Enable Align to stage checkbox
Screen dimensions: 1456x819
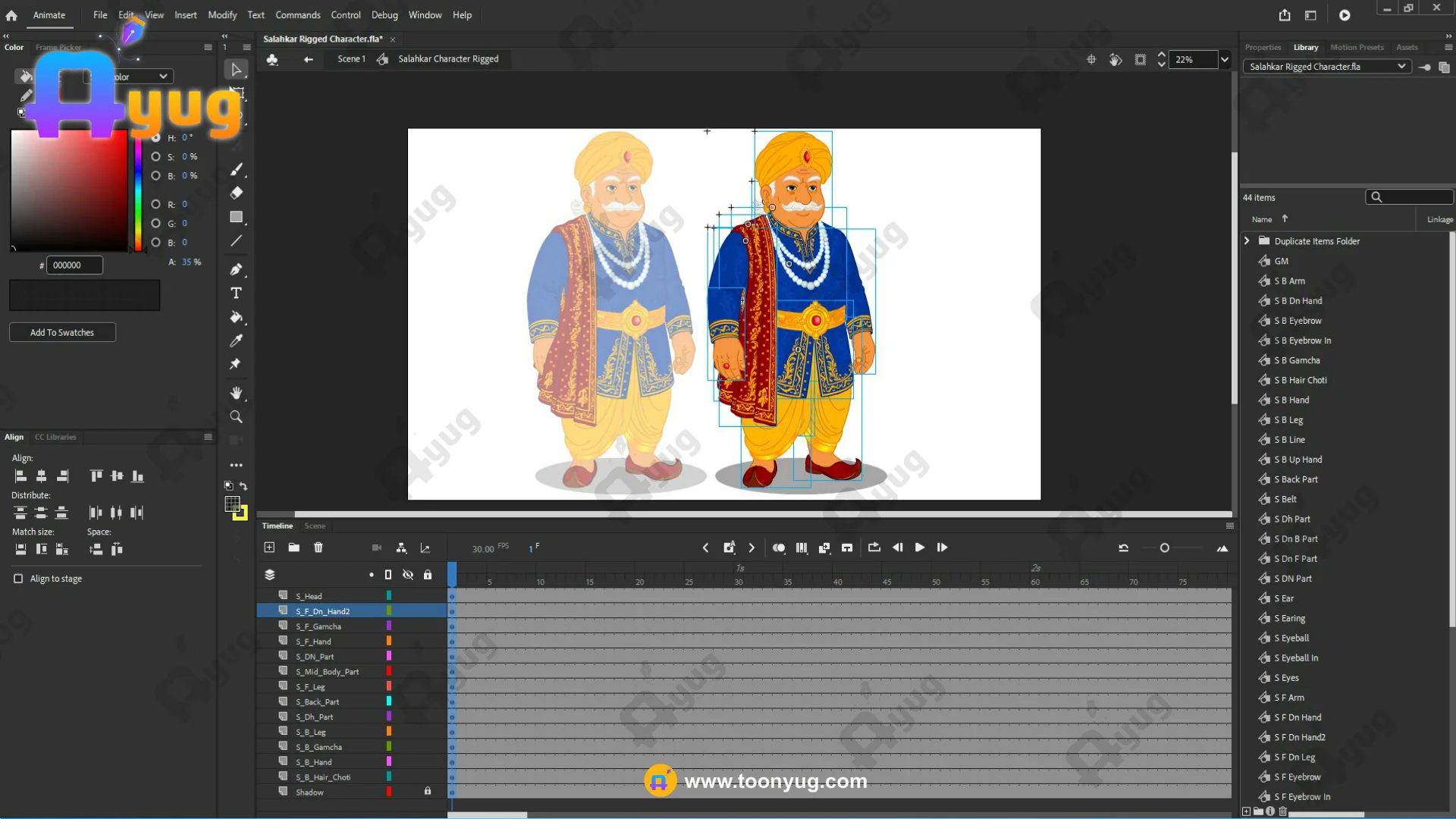(18, 579)
